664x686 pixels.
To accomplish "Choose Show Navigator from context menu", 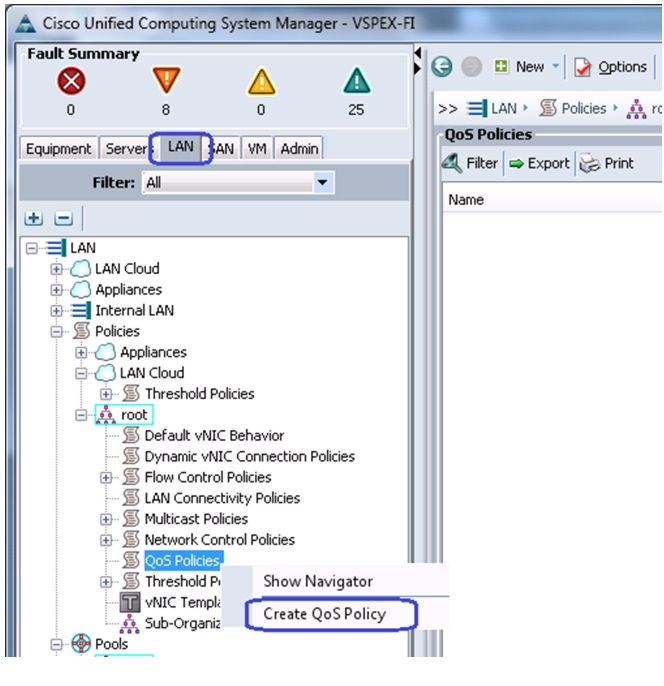I will pyautogui.click(x=318, y=581).
